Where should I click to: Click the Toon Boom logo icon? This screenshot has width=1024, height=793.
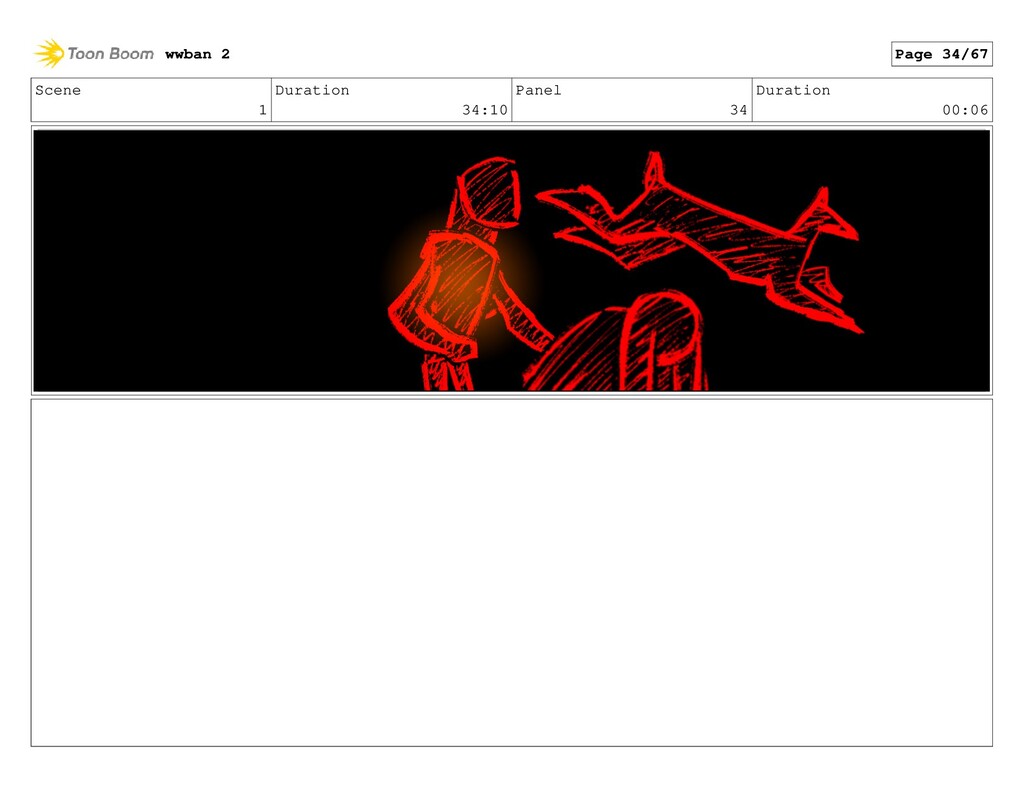49,54
